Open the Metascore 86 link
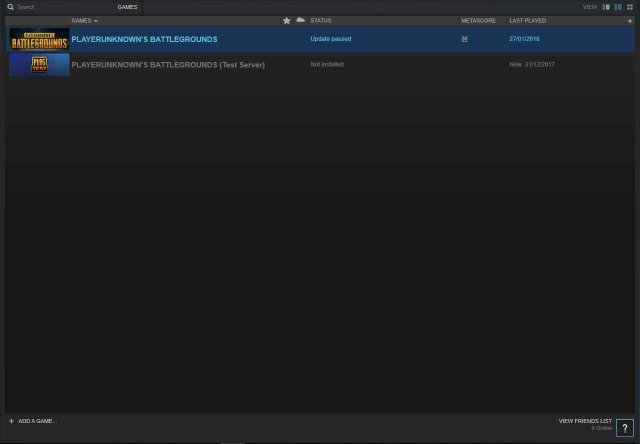This screenshot has height=444, width=640. coord(464,39)
